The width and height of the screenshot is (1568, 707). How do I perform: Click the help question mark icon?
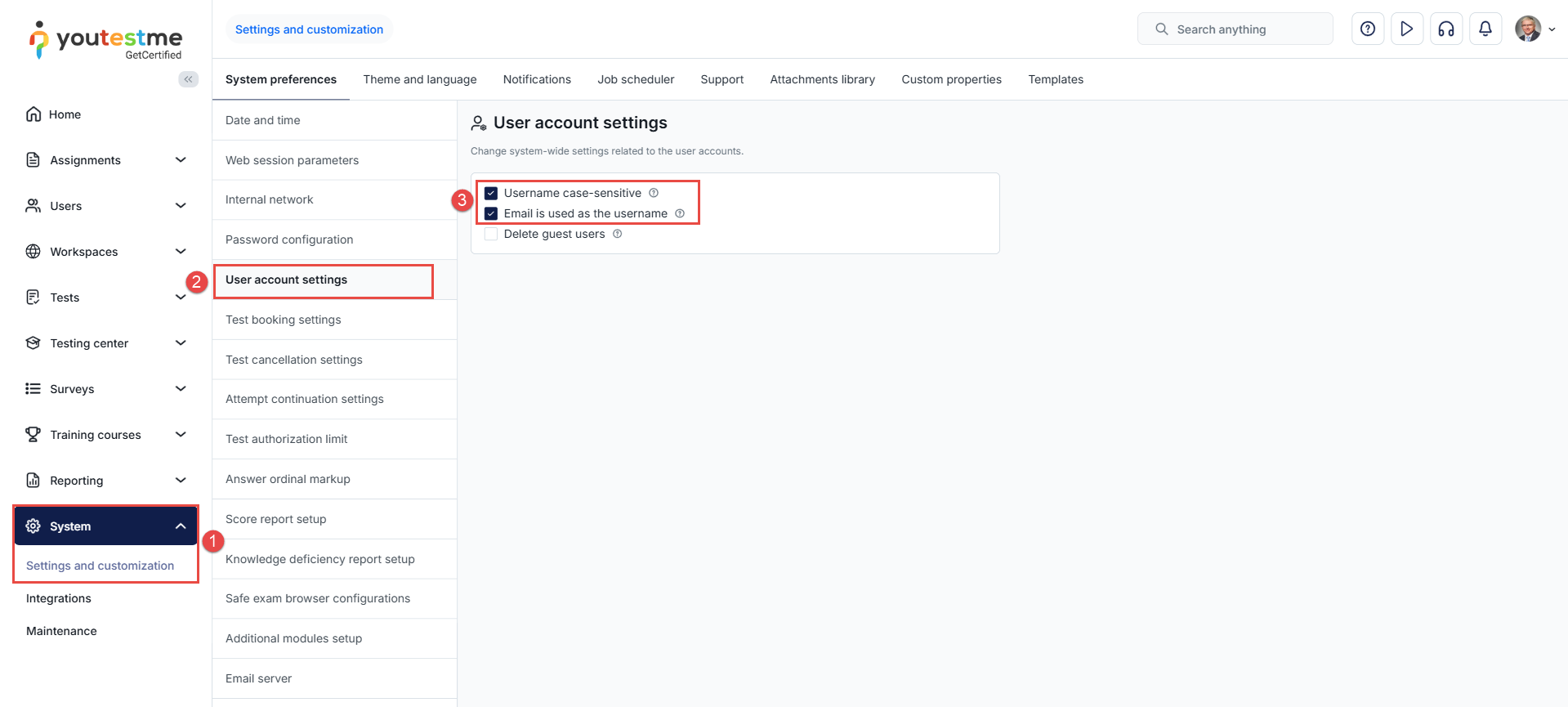tap(1367, 29)
